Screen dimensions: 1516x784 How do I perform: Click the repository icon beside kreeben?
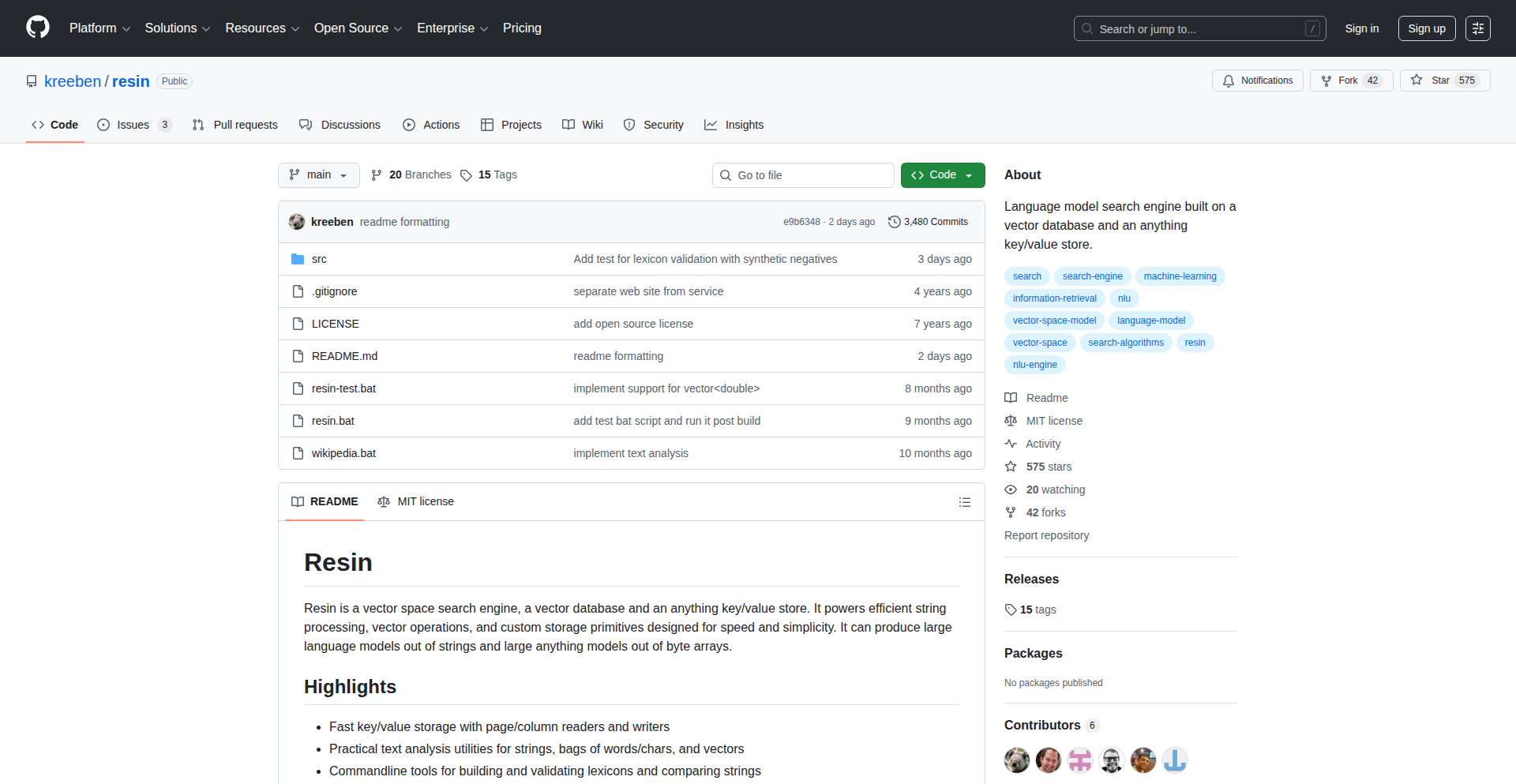pos(32,81)
